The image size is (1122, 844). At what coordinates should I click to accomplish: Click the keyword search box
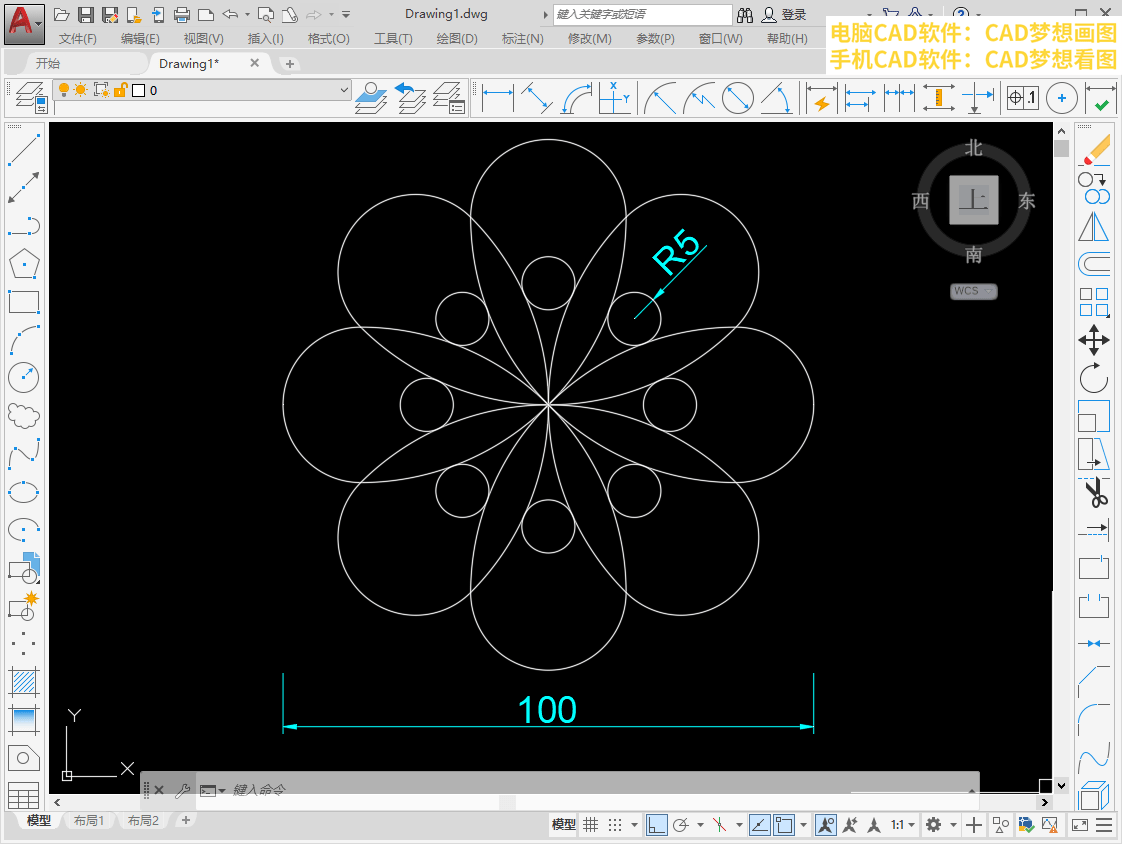[642, 14]
